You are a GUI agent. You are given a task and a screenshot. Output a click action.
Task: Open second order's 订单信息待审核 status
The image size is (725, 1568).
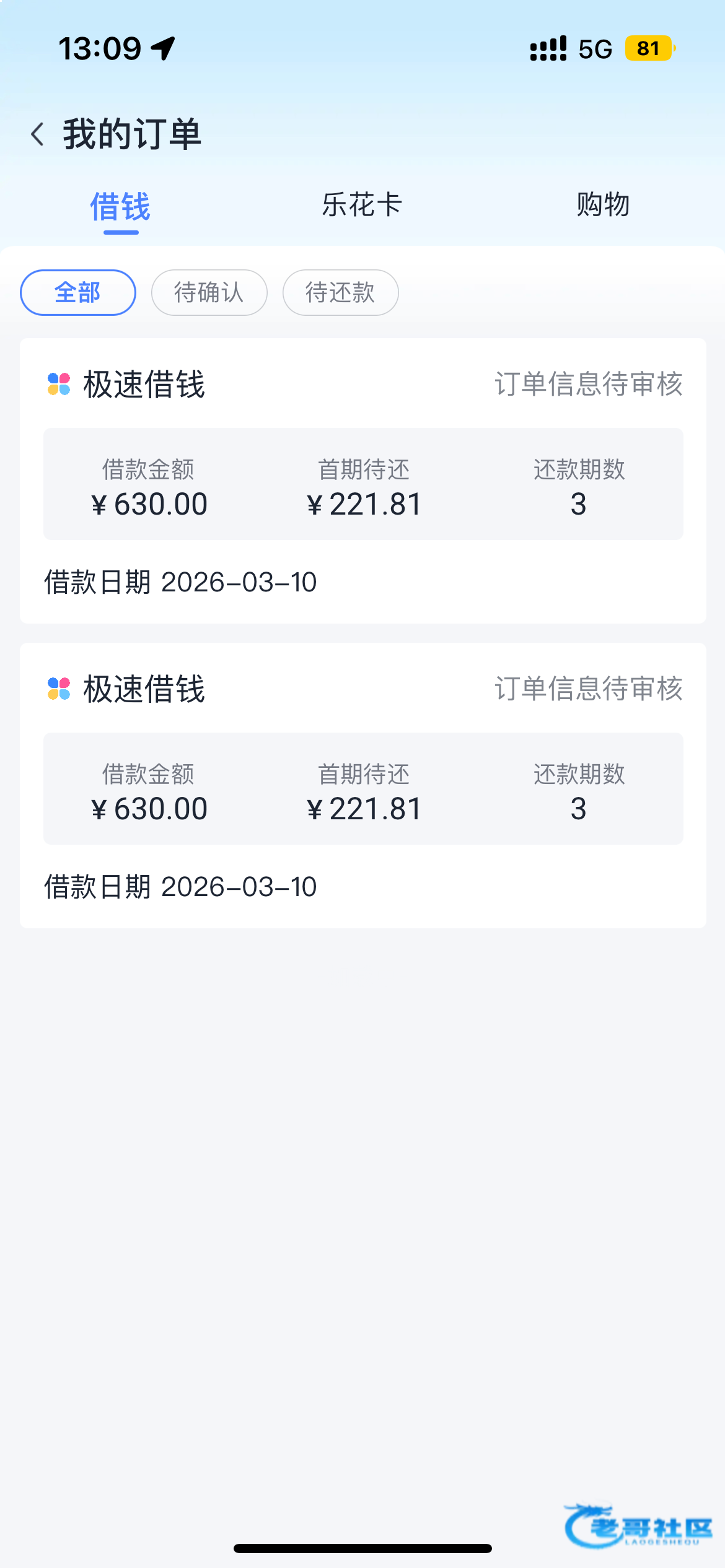(x=589, y=689)
